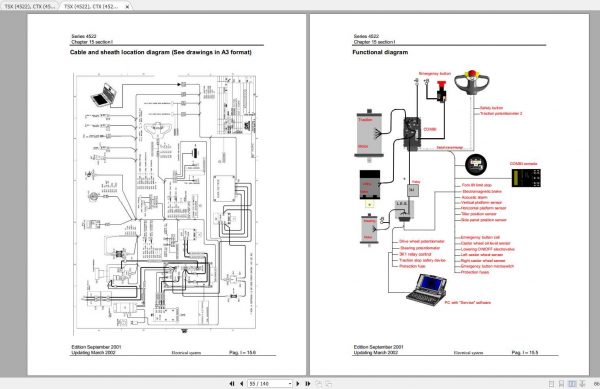Viewport: 600px width, 389px height.
Task: Close the active document tab
Action: tap(127, 7)
